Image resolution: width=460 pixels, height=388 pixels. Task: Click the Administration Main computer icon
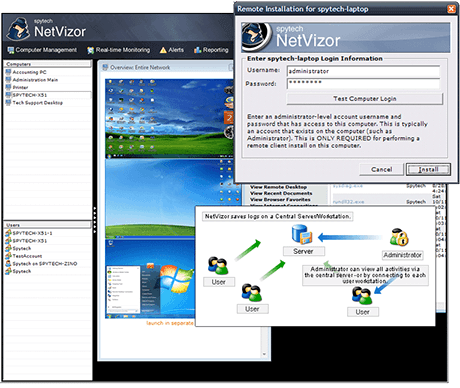pyautogui.click(x=8, y=80)
